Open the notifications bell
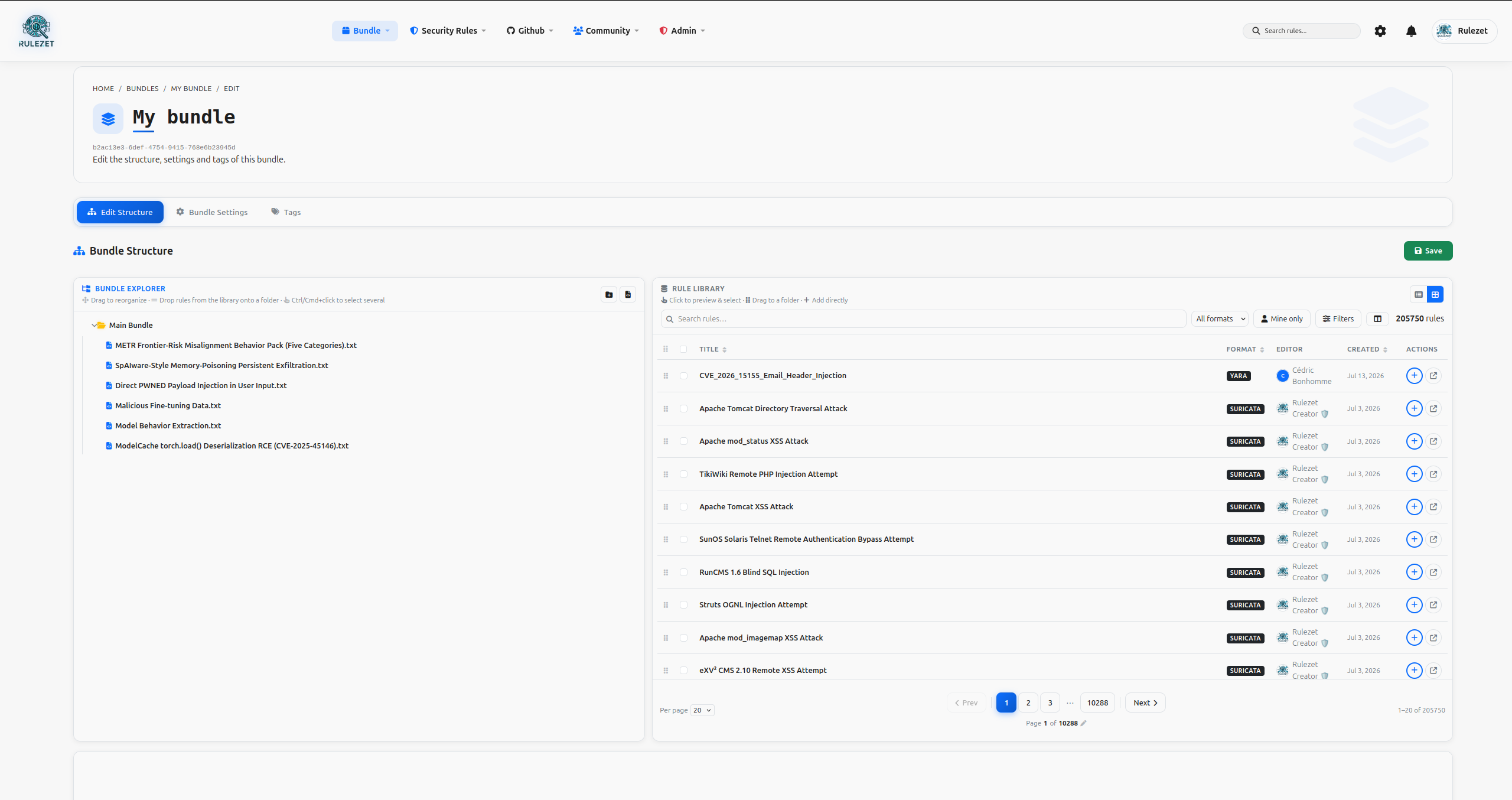This screenshot has width=1512, height=800. [1411, 31]
